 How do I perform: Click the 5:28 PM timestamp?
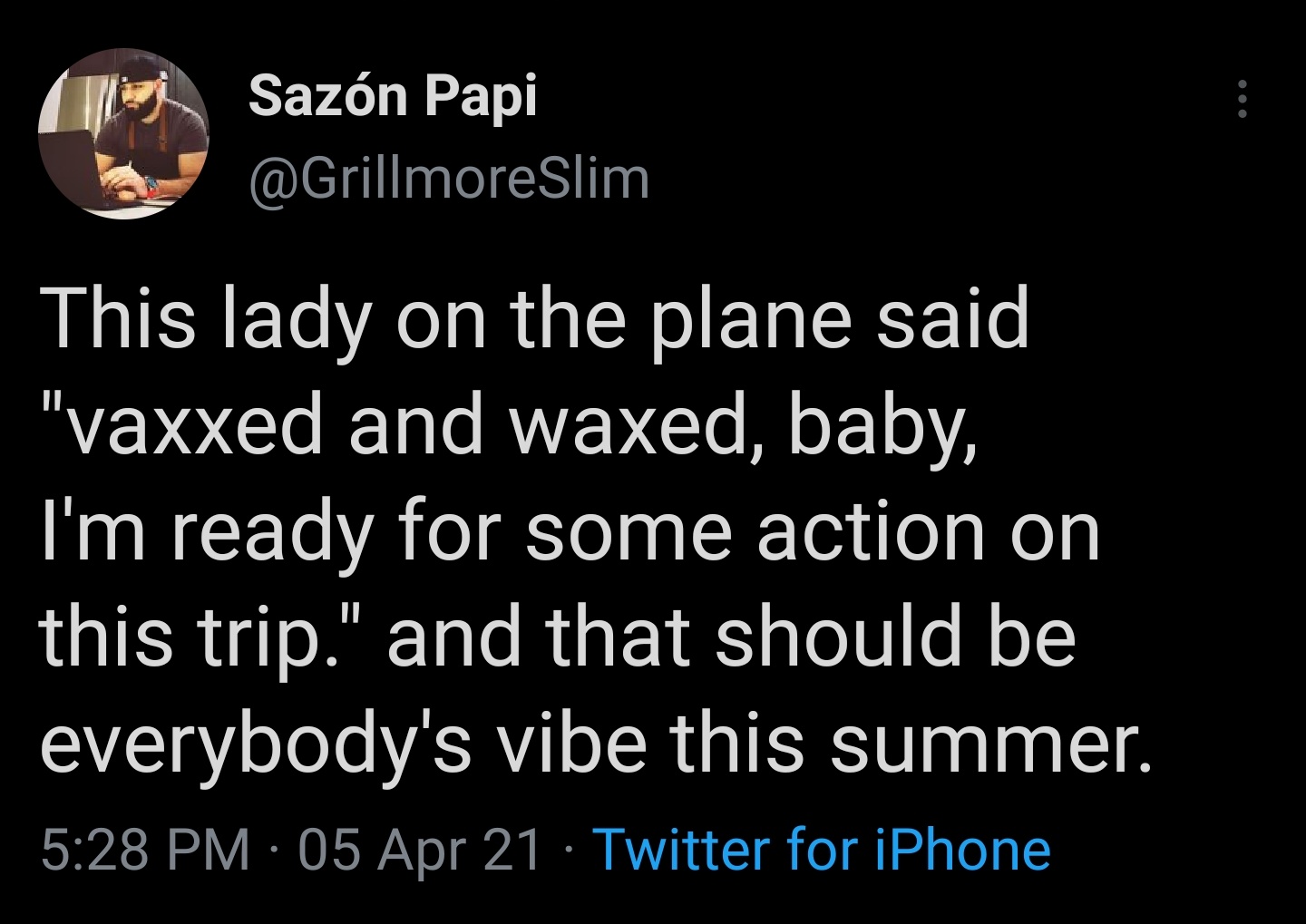point(145,851)
